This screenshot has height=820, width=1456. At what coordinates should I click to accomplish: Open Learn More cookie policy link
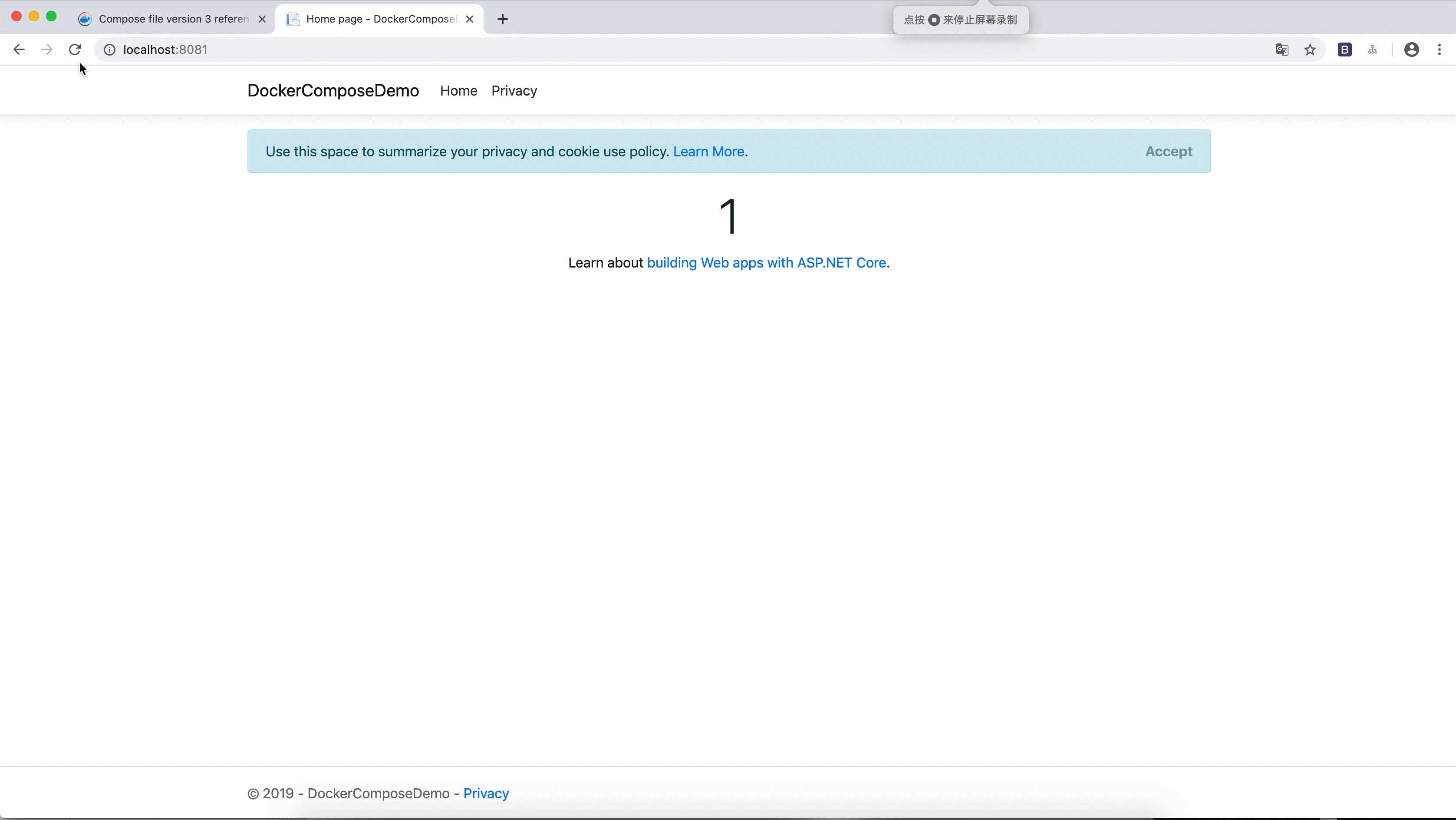(x=708, y=152)
